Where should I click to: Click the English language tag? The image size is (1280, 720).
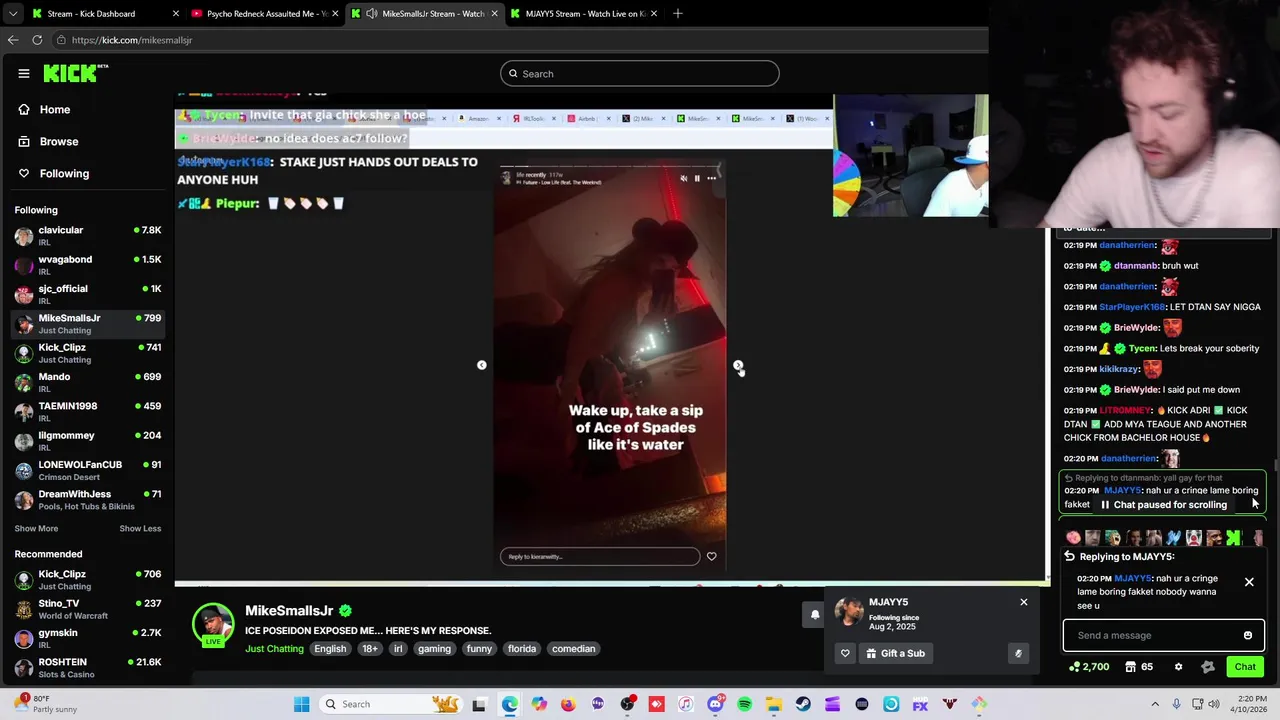[x=330, y=649]
